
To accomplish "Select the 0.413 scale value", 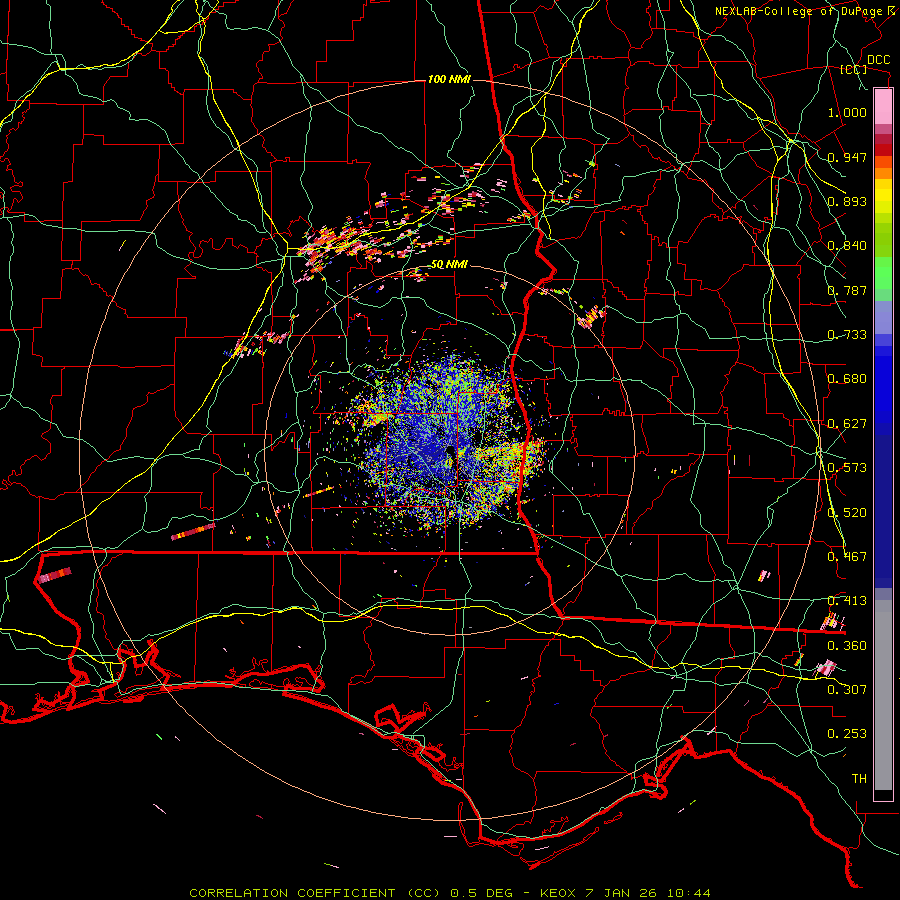I will 847,601.
